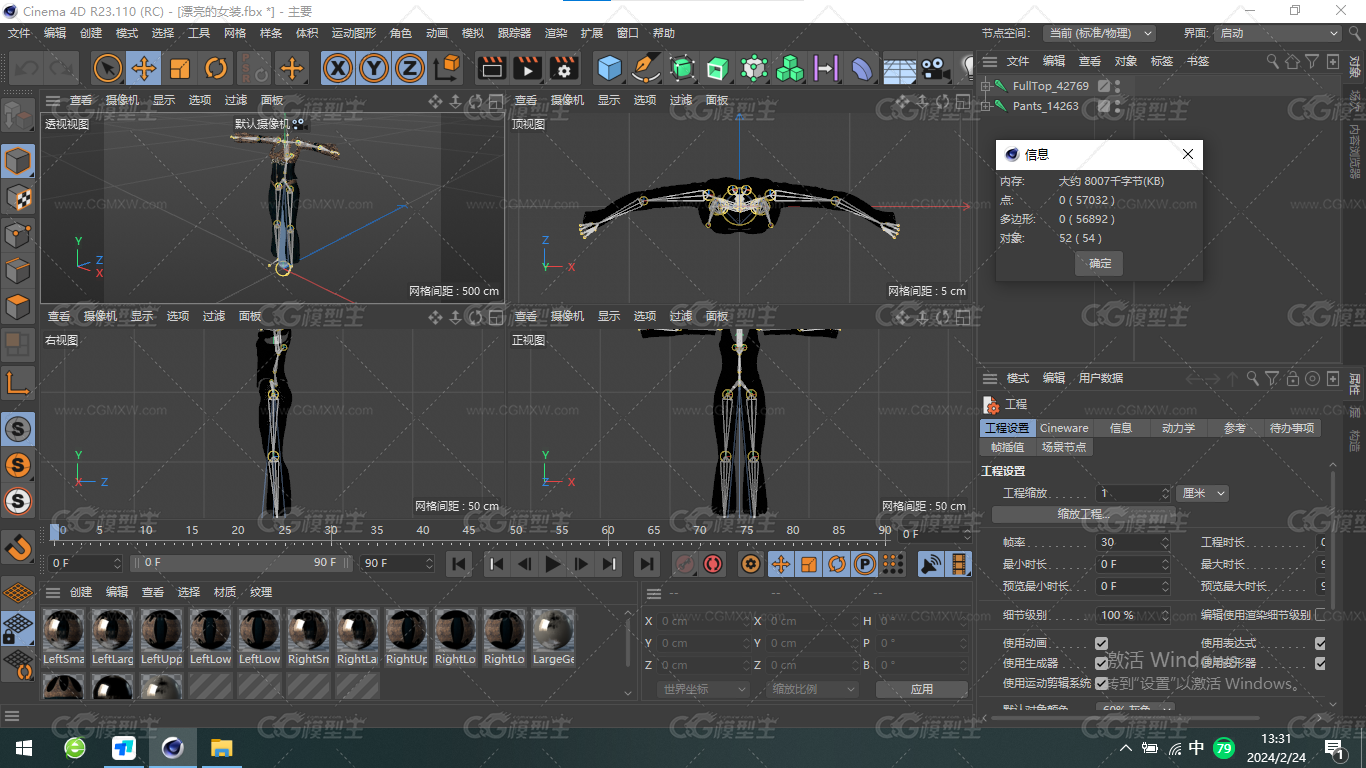Render to Picture Viewer icon
Image resolution: width=1366 pixels, height=768 pixels.
(527, 68)
